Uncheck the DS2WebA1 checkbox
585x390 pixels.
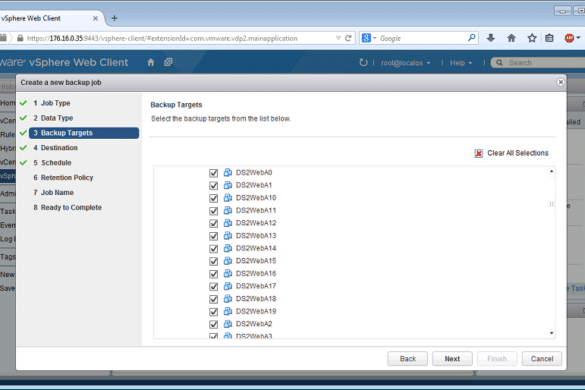tap(213, 185)
